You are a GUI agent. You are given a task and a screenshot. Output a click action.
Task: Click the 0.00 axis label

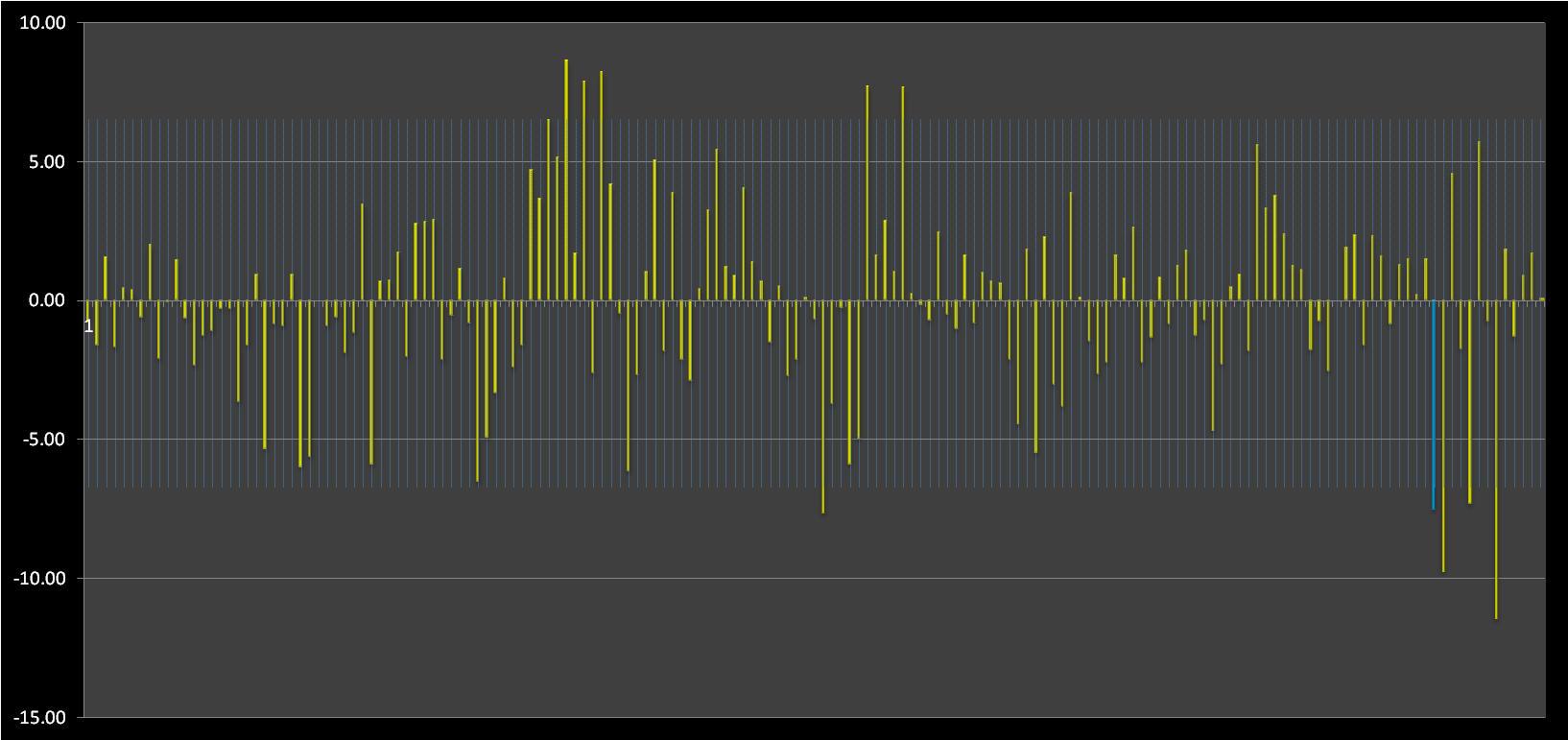(47, 300)
